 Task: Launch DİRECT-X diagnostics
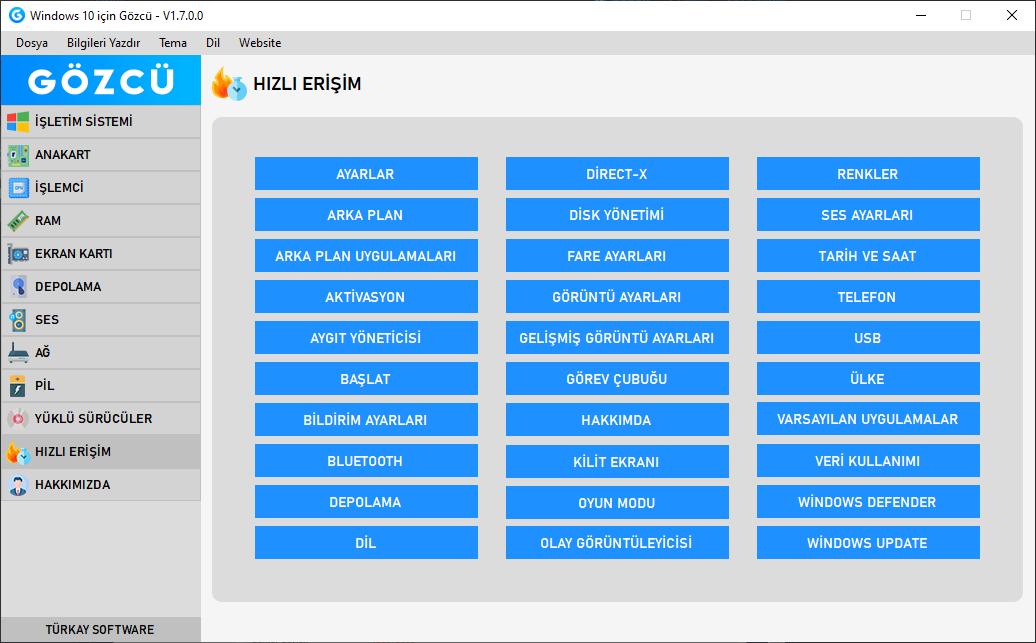point(617,174)
